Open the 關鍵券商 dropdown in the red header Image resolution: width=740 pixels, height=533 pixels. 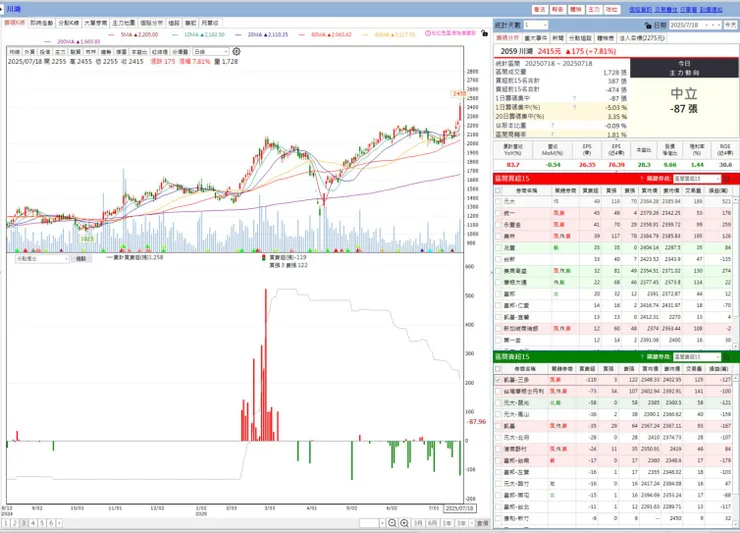697,179
